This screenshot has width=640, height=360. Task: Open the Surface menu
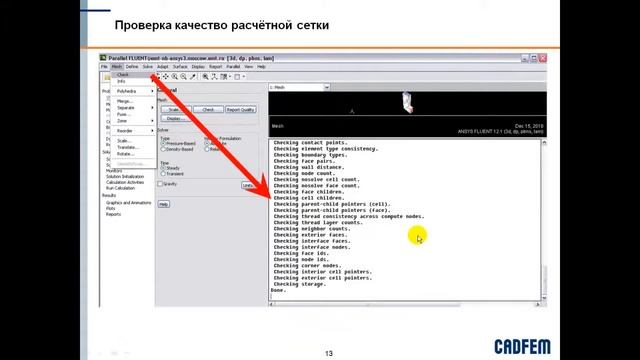tap(180, 67)
